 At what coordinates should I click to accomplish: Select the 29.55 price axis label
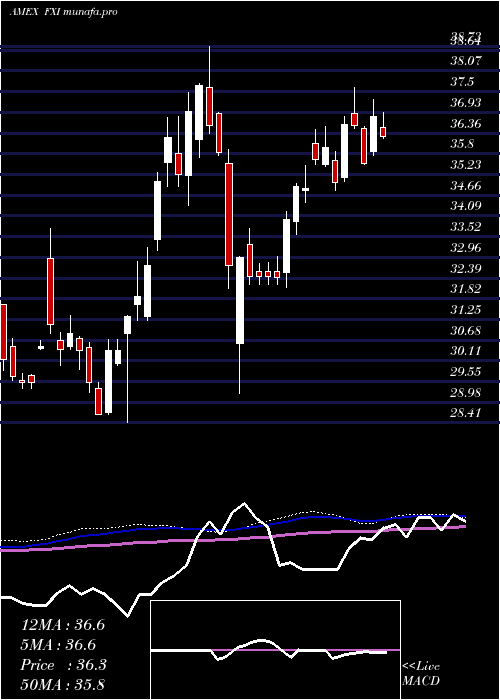[466, 372]
